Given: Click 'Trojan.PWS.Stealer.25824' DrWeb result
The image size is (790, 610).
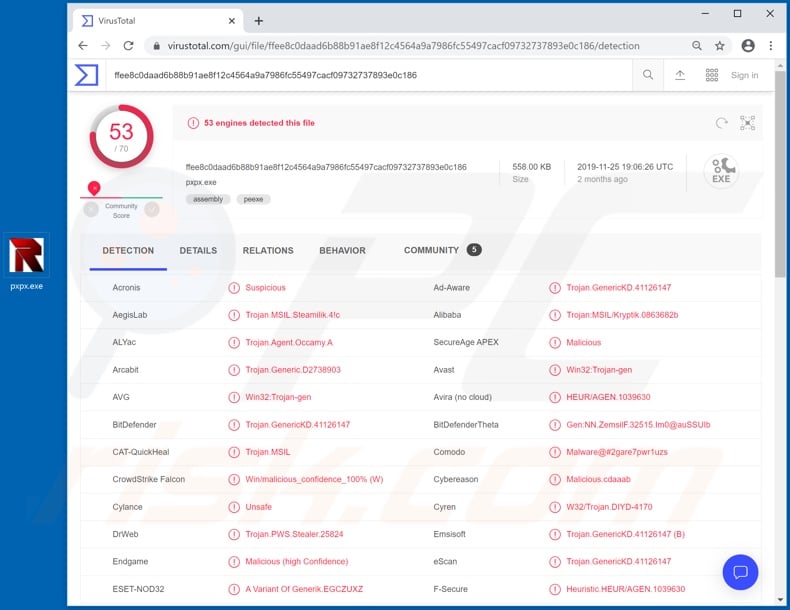Looking at the screenshot, I should click(294, 534).
